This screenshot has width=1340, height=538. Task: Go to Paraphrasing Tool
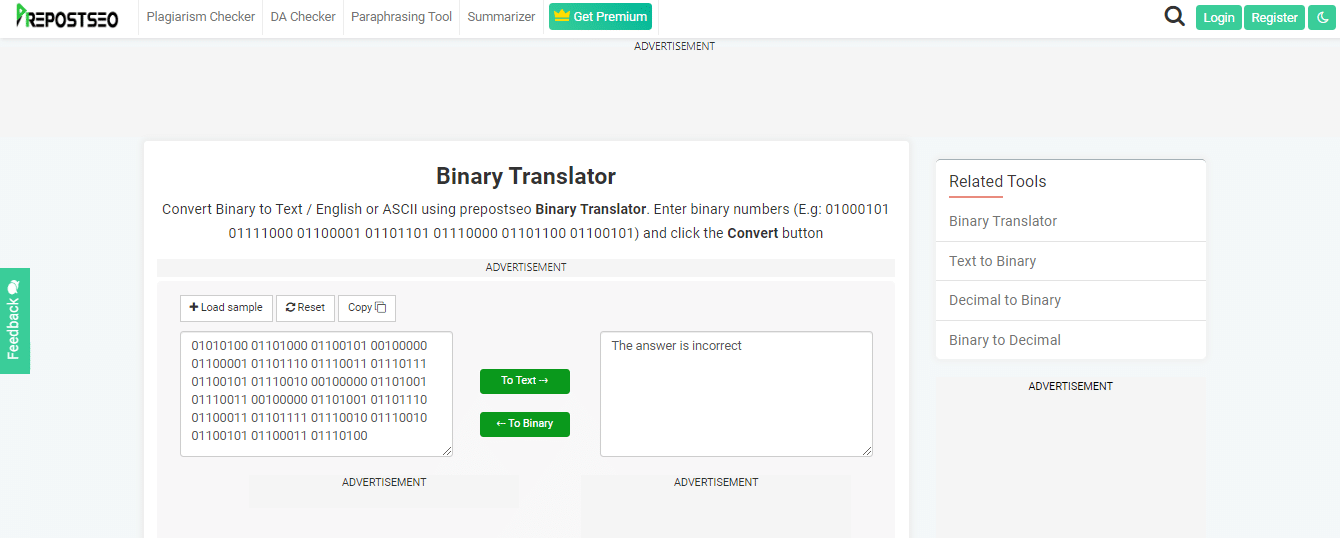coord(401,17)
